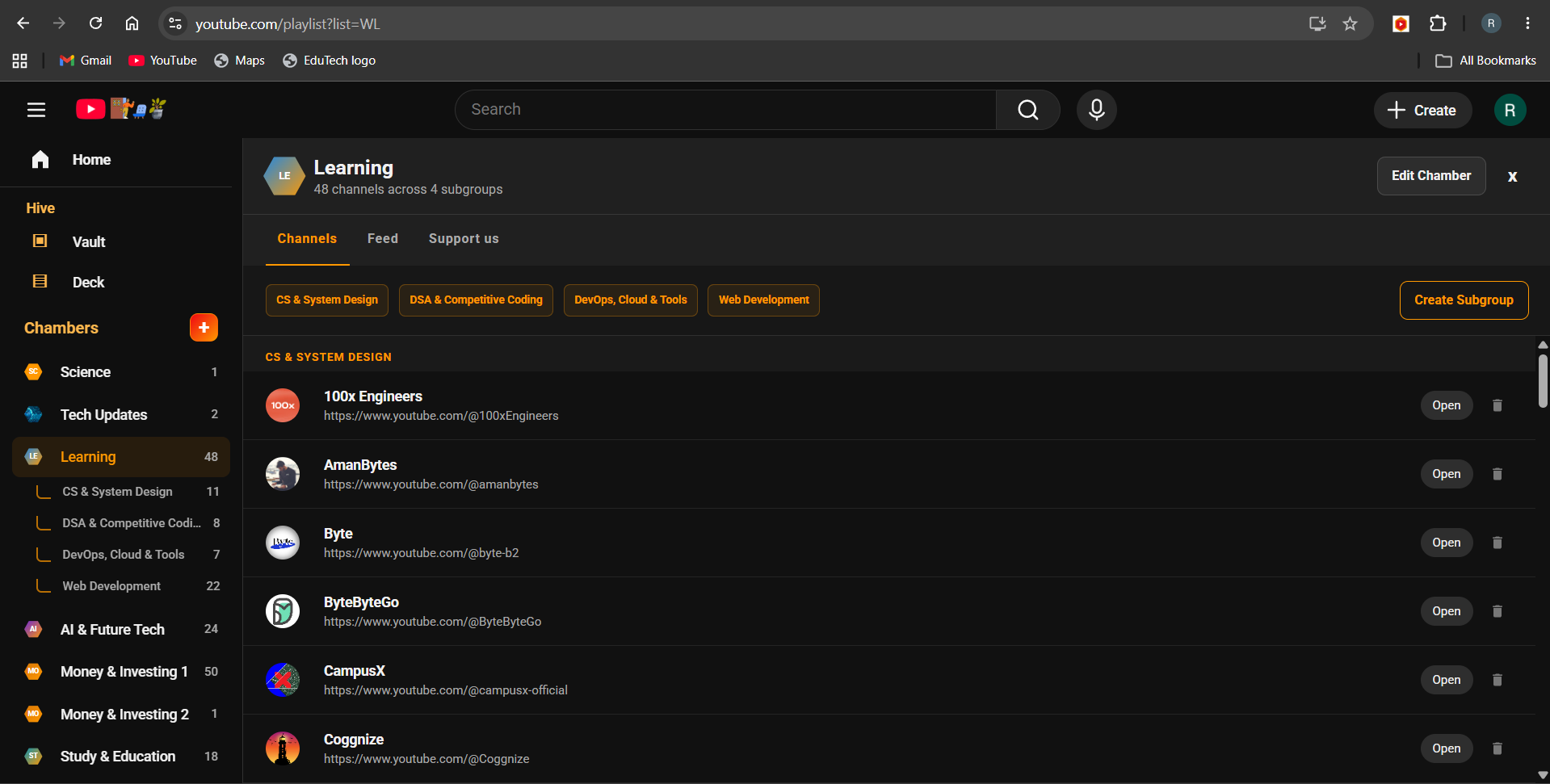This screenshot has width=1550, height=784.
Task: Filter by DevOps, Cloud & Tools subgroup
Action: point(630,300)
